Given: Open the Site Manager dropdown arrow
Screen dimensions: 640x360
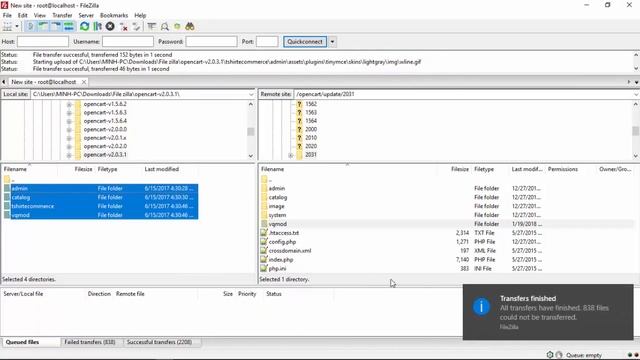Looking at the screenshot, I should (17, 27).
